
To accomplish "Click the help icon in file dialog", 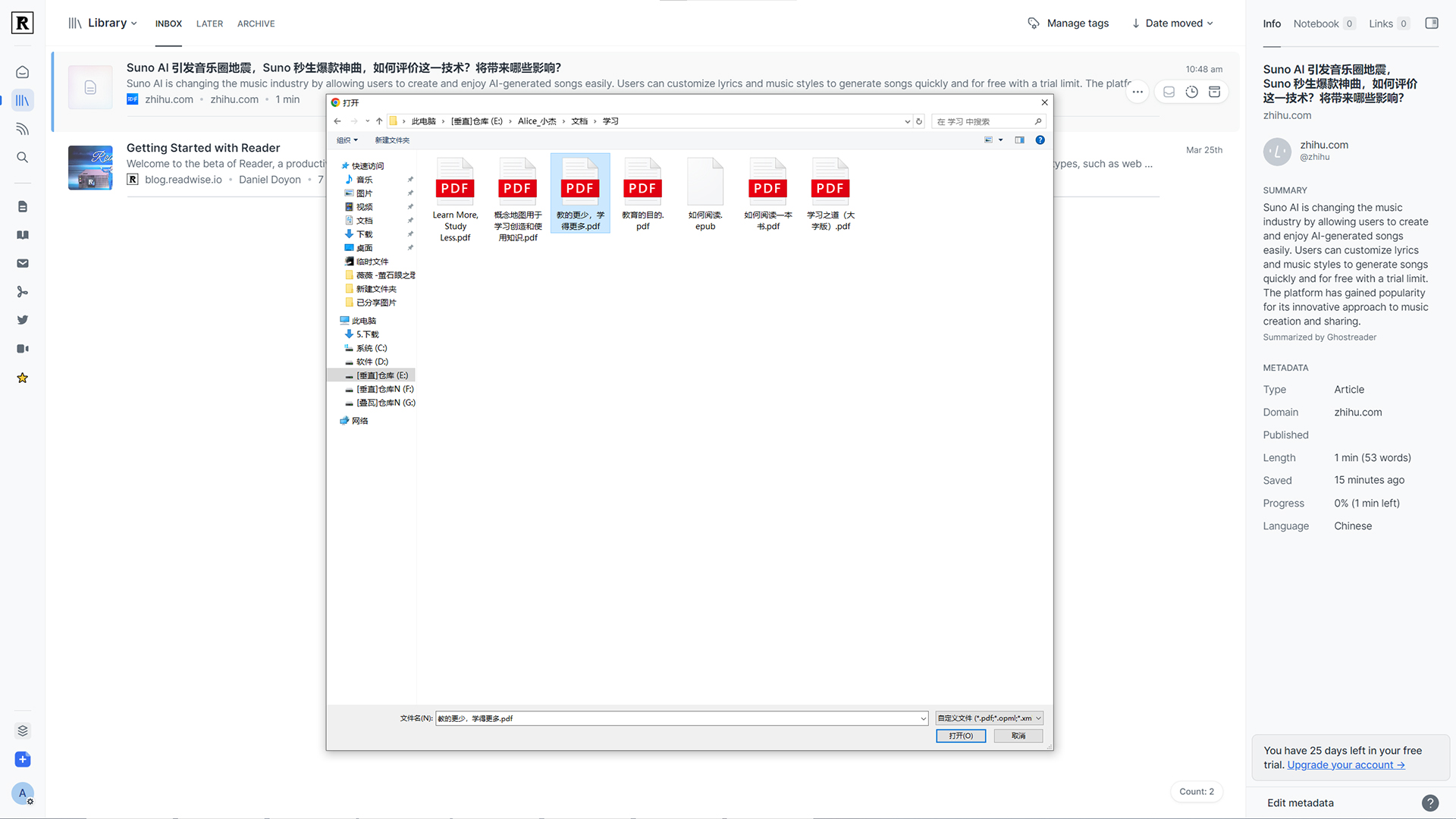I will (x=1040, y=140).
